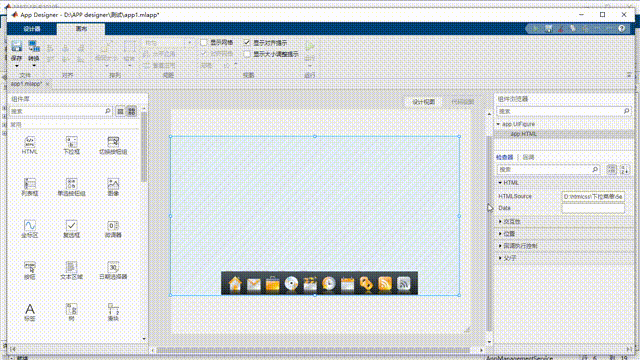Screen dimensions: 640x360
Task: Select the Tree (树) component
Action: pos(71,312)
